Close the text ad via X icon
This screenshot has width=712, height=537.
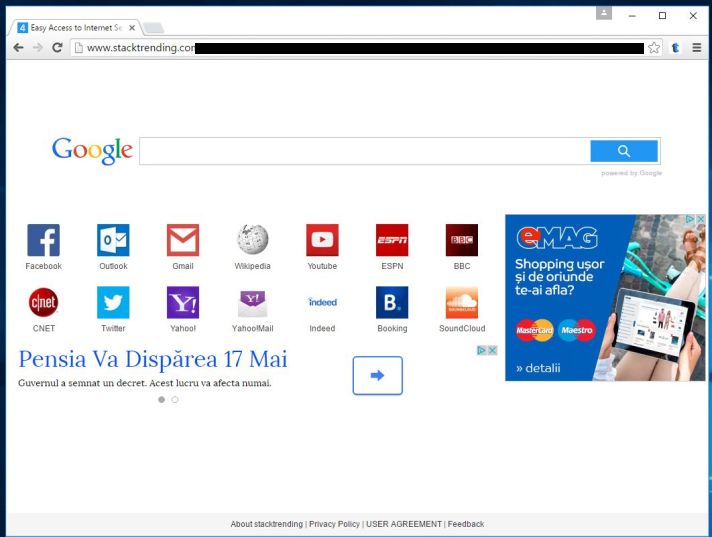click(492, 350)
